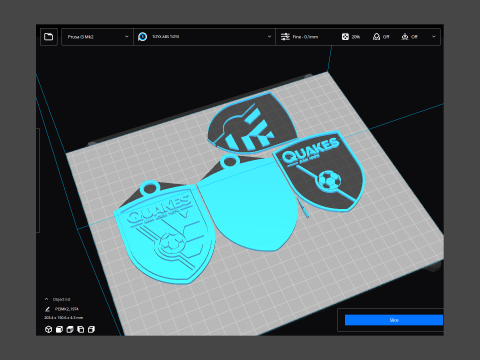The height and width of the screenshot is (360, 480).
Task: Switch to 3D perspective view cube icon
Action: [49, 329]
